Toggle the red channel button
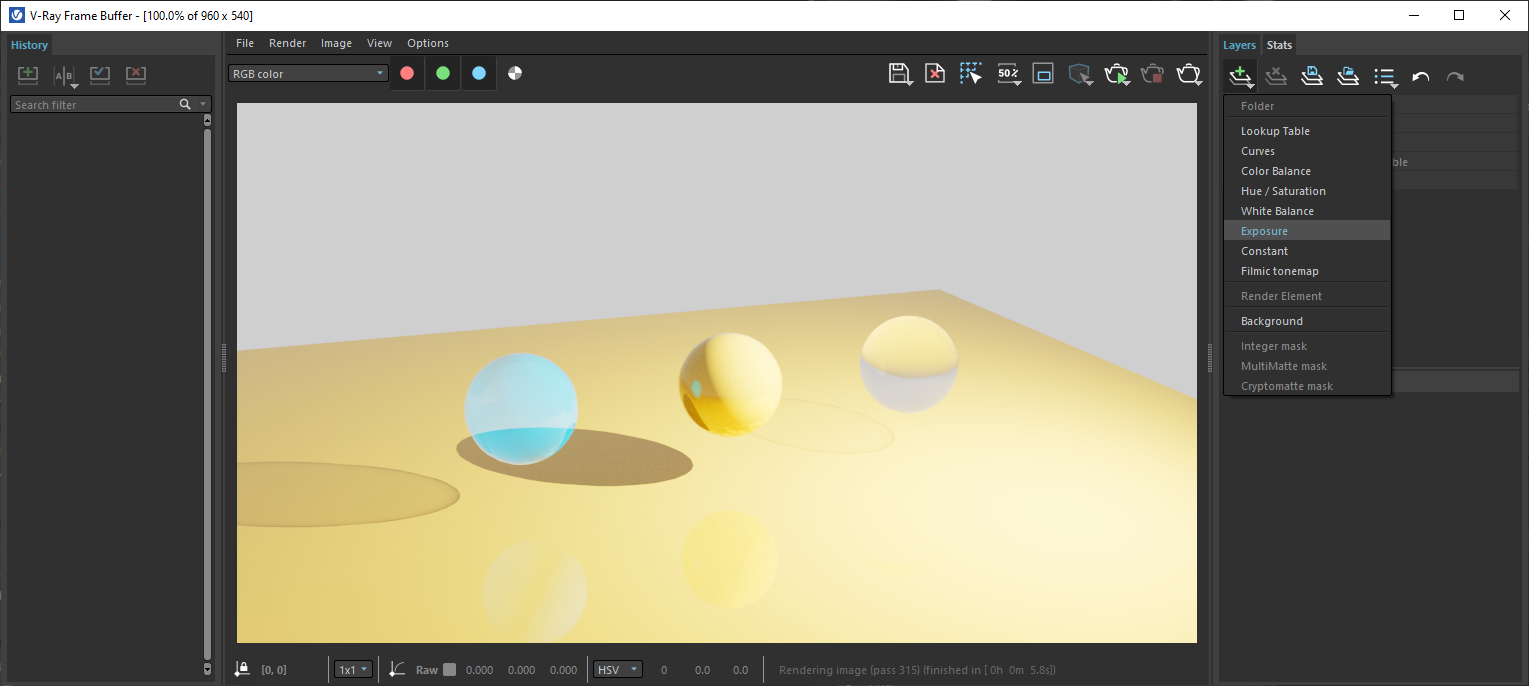 click(x=407, y=73)
